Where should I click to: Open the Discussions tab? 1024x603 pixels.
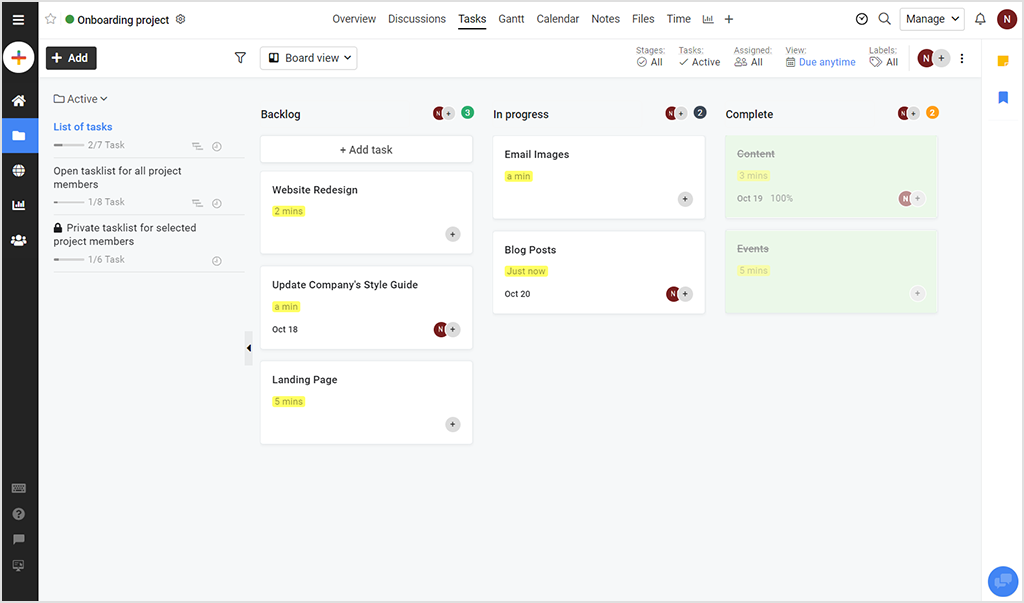coord(416,18)
